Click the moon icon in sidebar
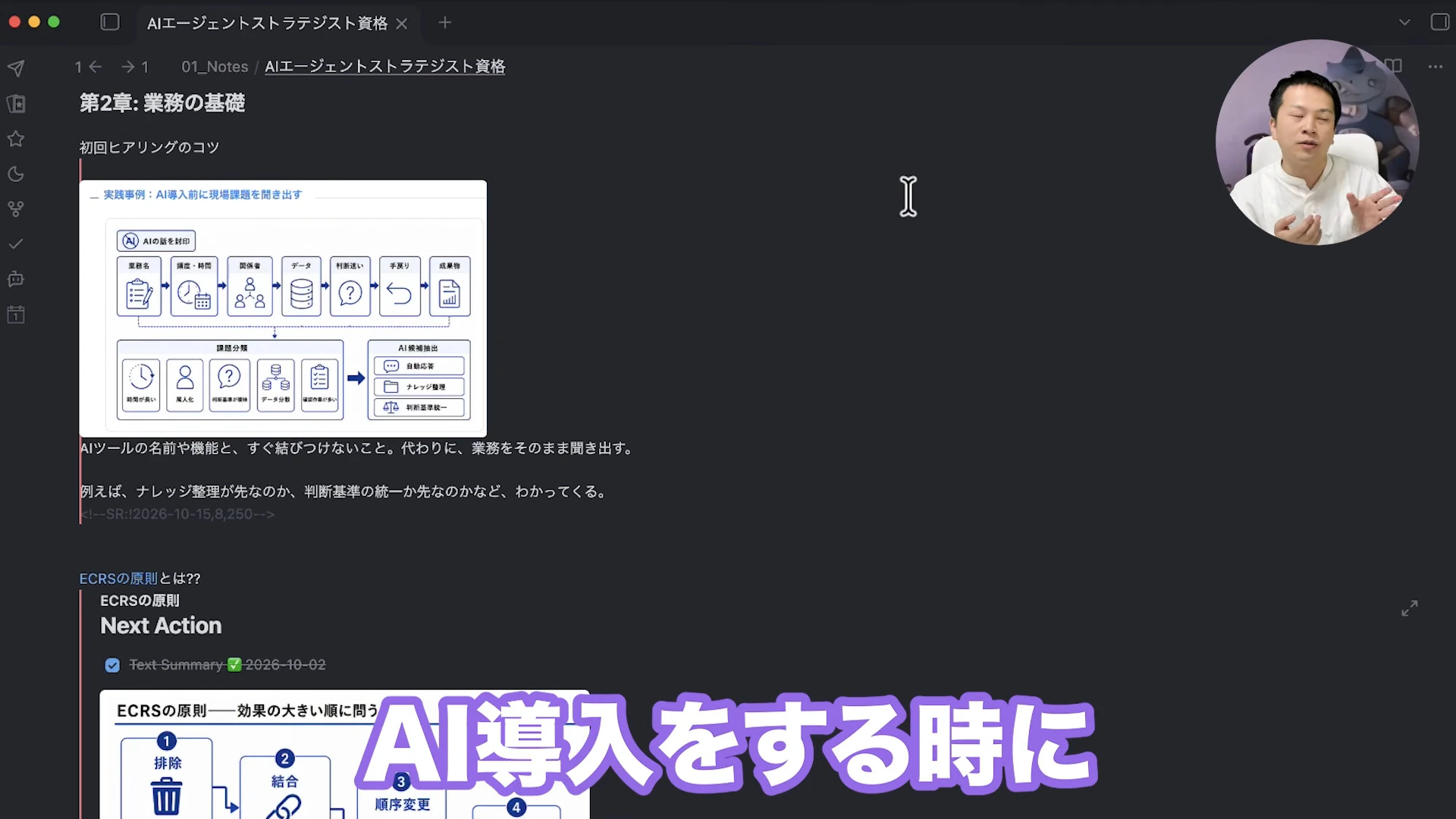 point(16,174)
